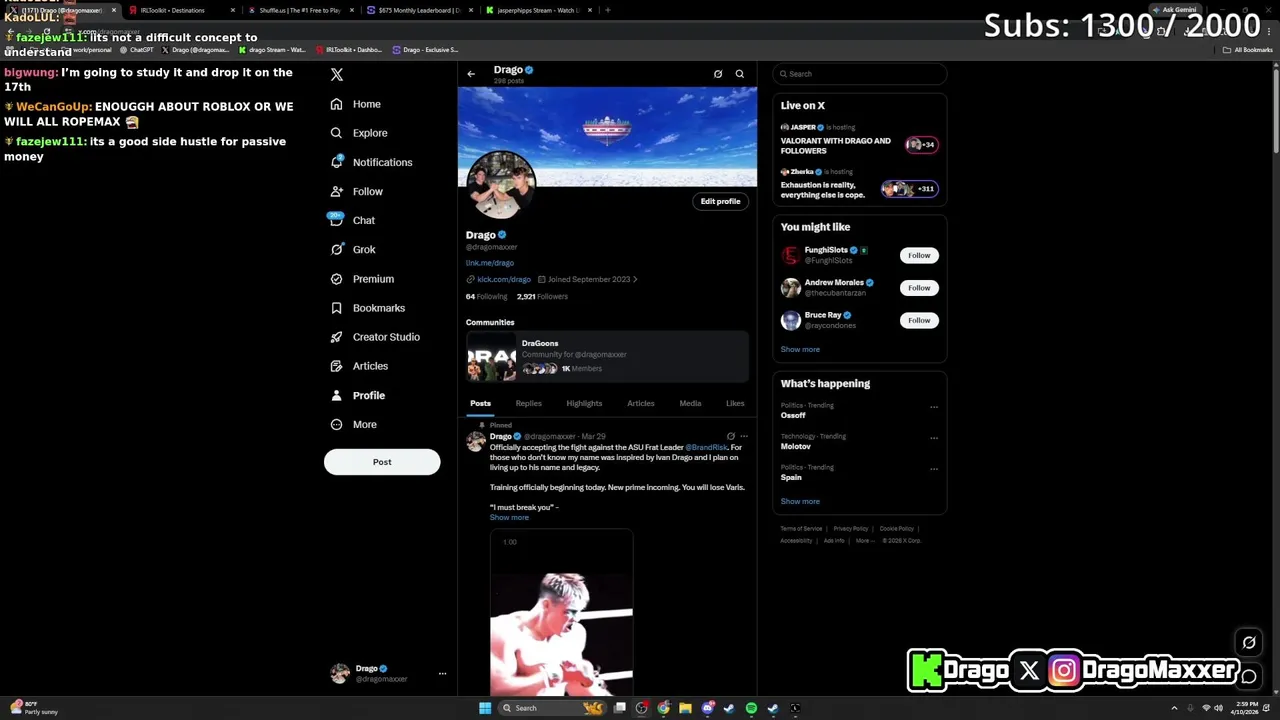Click the Grok icon on the pinned post

[730, 436]
